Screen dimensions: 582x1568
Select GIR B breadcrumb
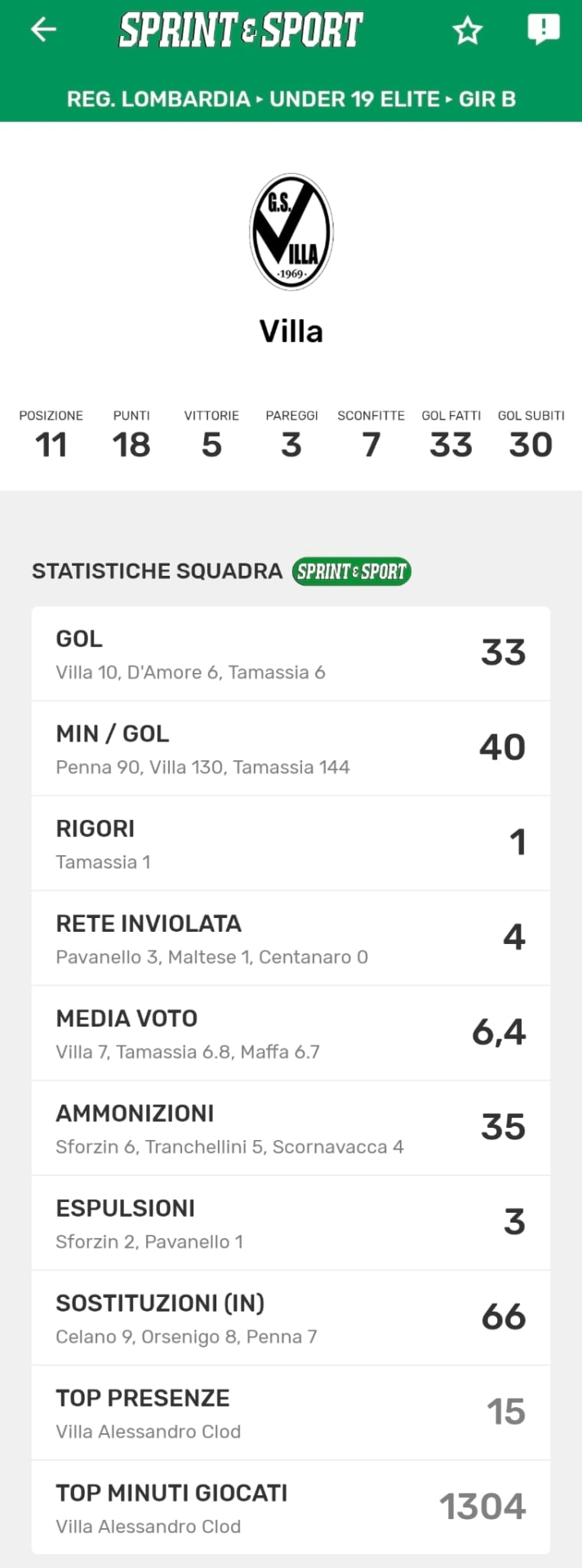[x=487, y=100]
